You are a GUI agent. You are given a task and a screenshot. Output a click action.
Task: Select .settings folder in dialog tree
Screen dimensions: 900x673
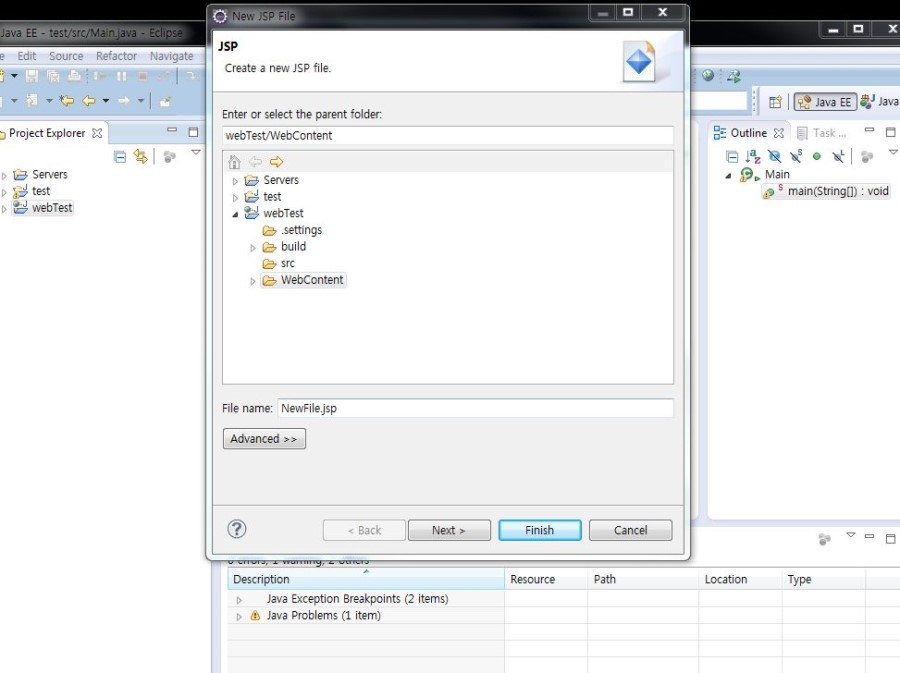301,230
